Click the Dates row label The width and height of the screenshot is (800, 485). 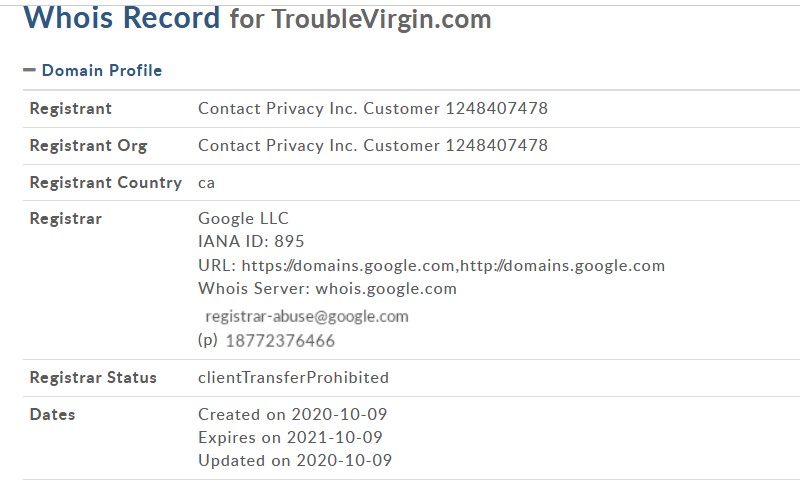click(x=52, y=413)
